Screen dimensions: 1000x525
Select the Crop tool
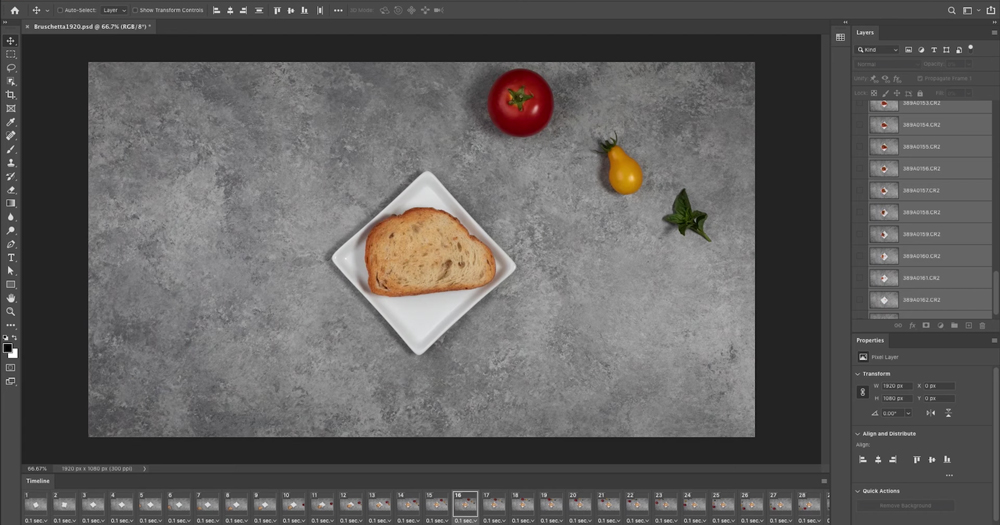pyautogui.click(x=11, y=95)
